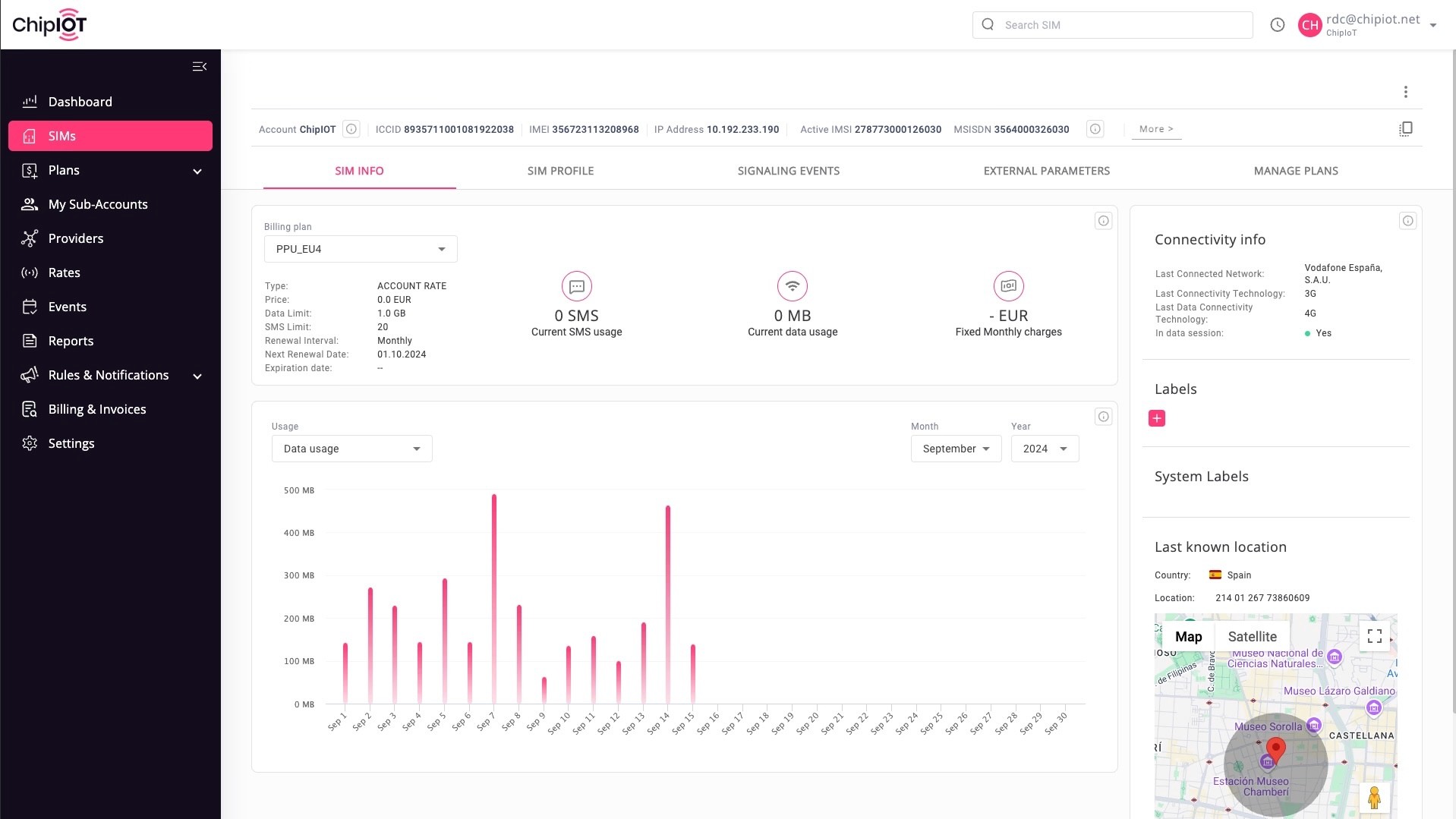The image size is (1456, 819).
Task: Switch map to Map view
Action: [1189, 637]
